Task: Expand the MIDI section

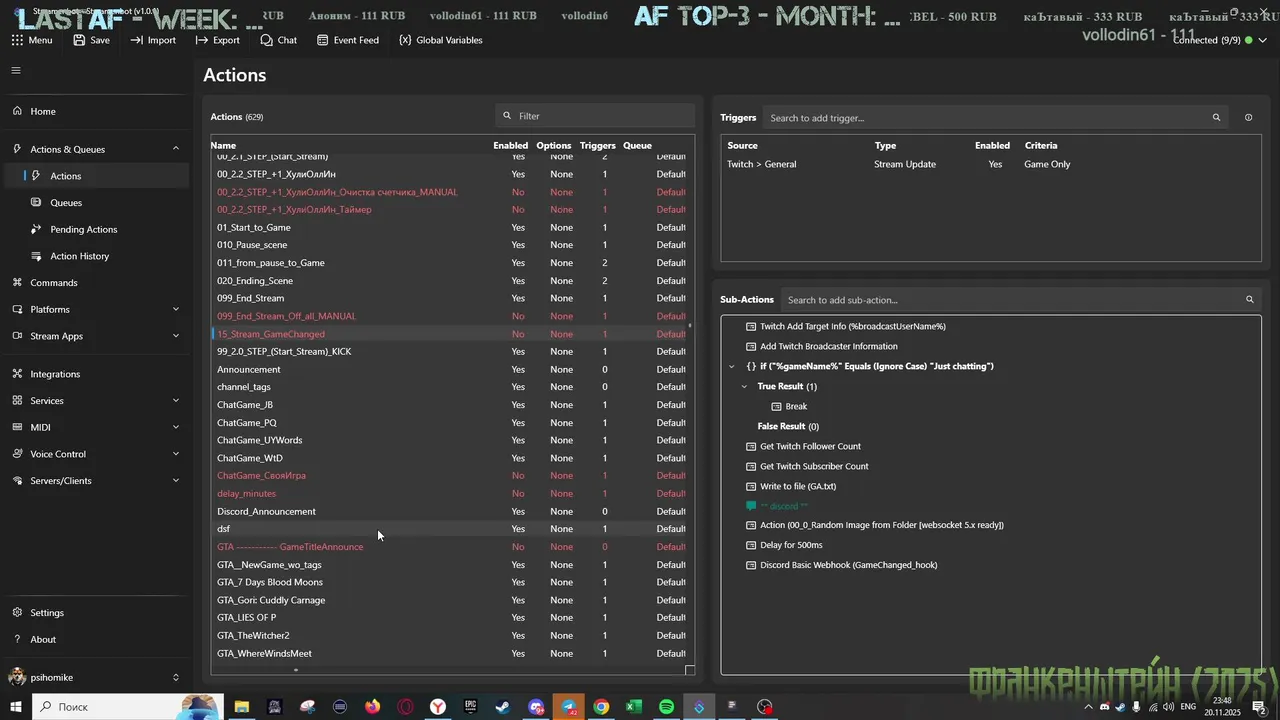Action: [x=176, y=427]
